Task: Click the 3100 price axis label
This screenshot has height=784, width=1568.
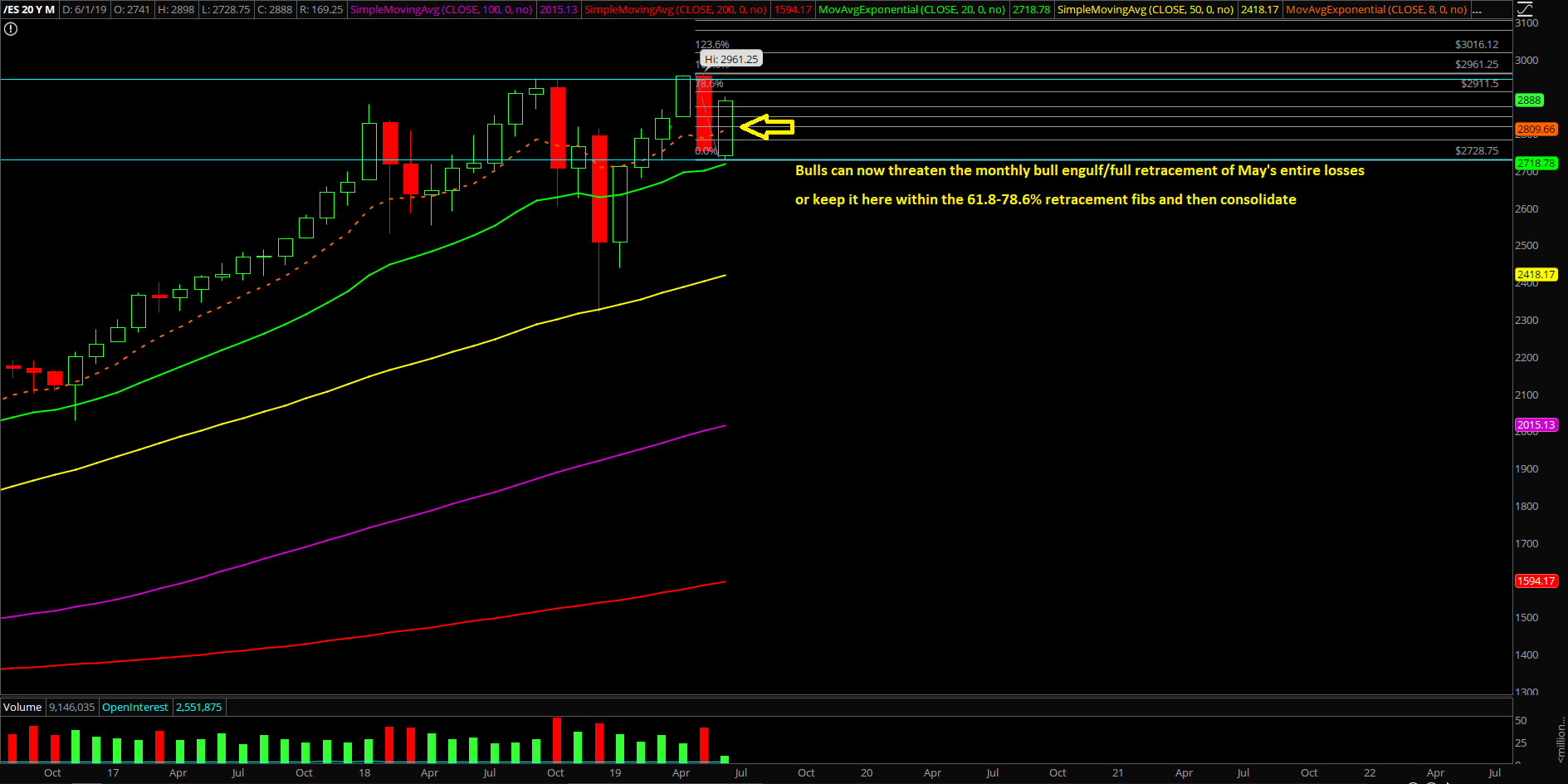Action: click(1526, 23)
